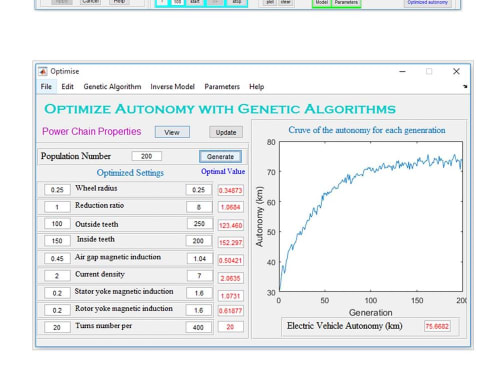Click the Stator yoke induction maximum field 1.6
500x375 pixels.
coord(199,293)
